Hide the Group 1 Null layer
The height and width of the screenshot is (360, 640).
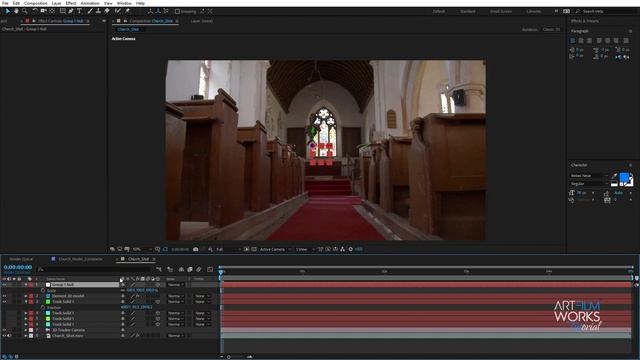pyautogui.click(x=4, y=284)
